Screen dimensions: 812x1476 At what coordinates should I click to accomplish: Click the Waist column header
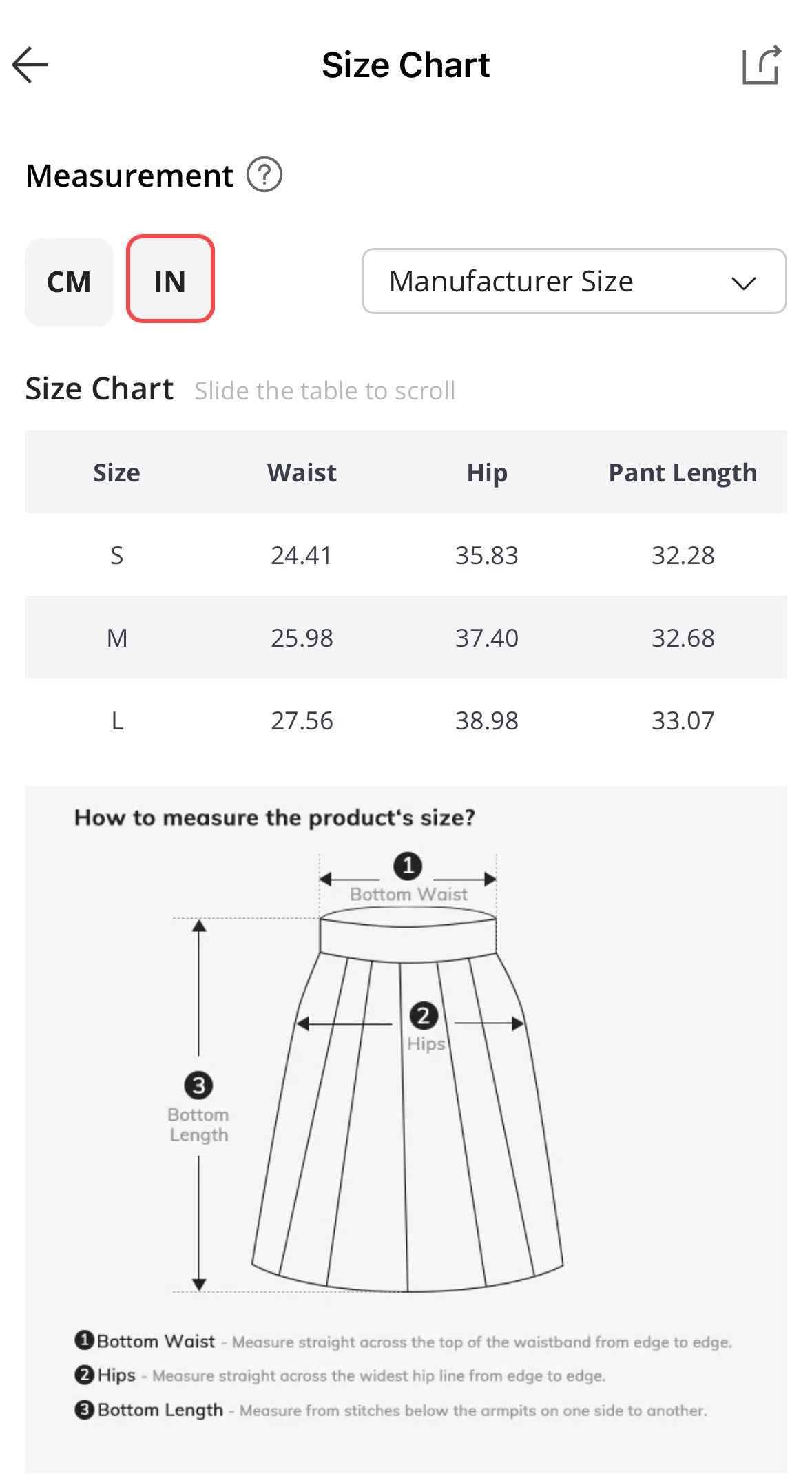point(300,472)
